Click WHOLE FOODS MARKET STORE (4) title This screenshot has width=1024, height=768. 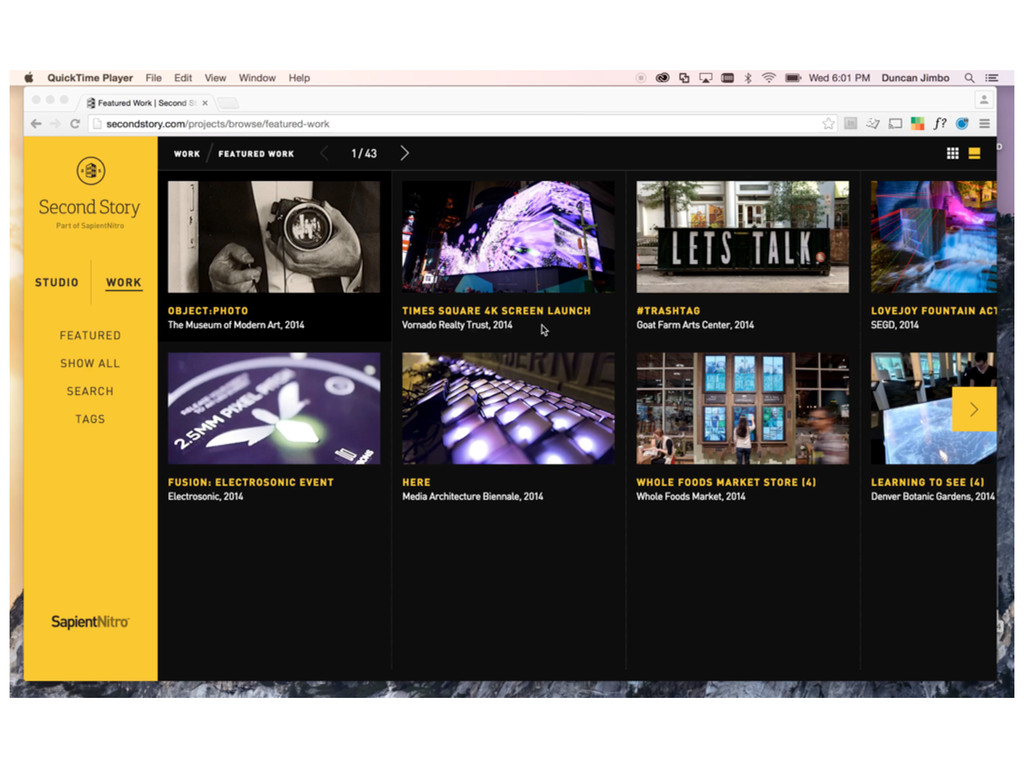click(726, 483)
